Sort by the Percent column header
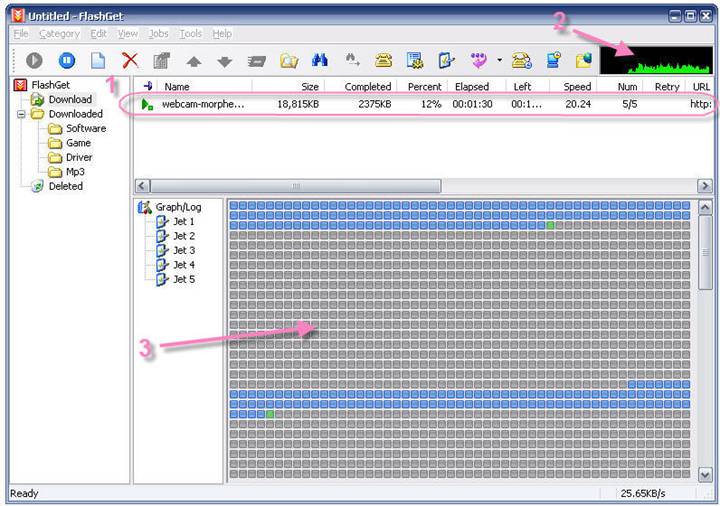 tap(424, 86)
